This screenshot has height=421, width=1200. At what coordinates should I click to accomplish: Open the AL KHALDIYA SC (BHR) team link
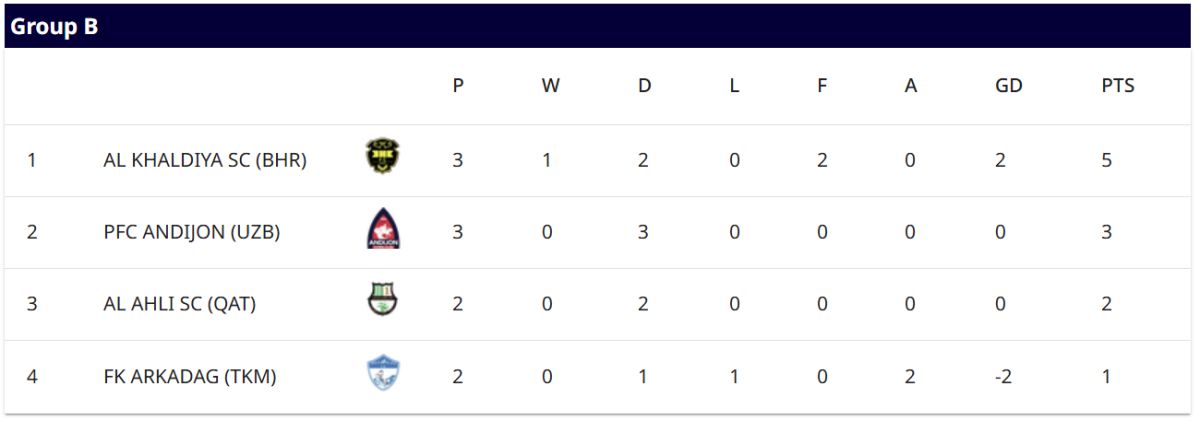pyautogui.click(x=205, y=160)
